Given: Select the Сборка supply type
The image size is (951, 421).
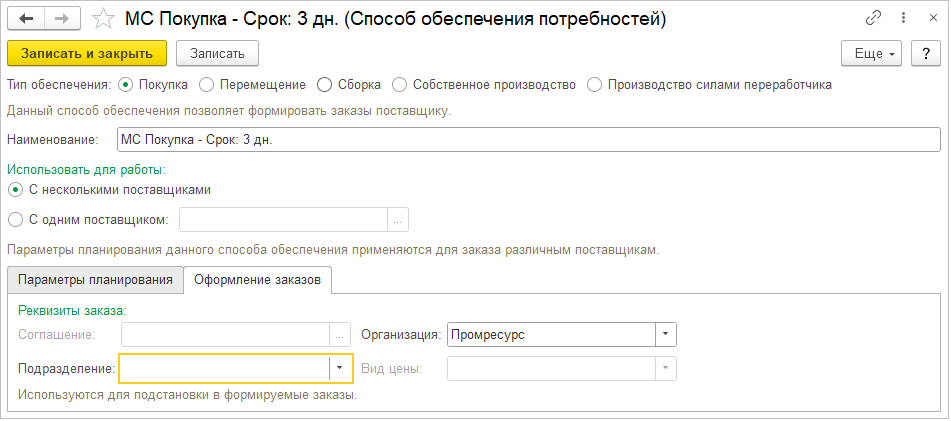Looking at the screenshot, I should click(x=325, y=85).
